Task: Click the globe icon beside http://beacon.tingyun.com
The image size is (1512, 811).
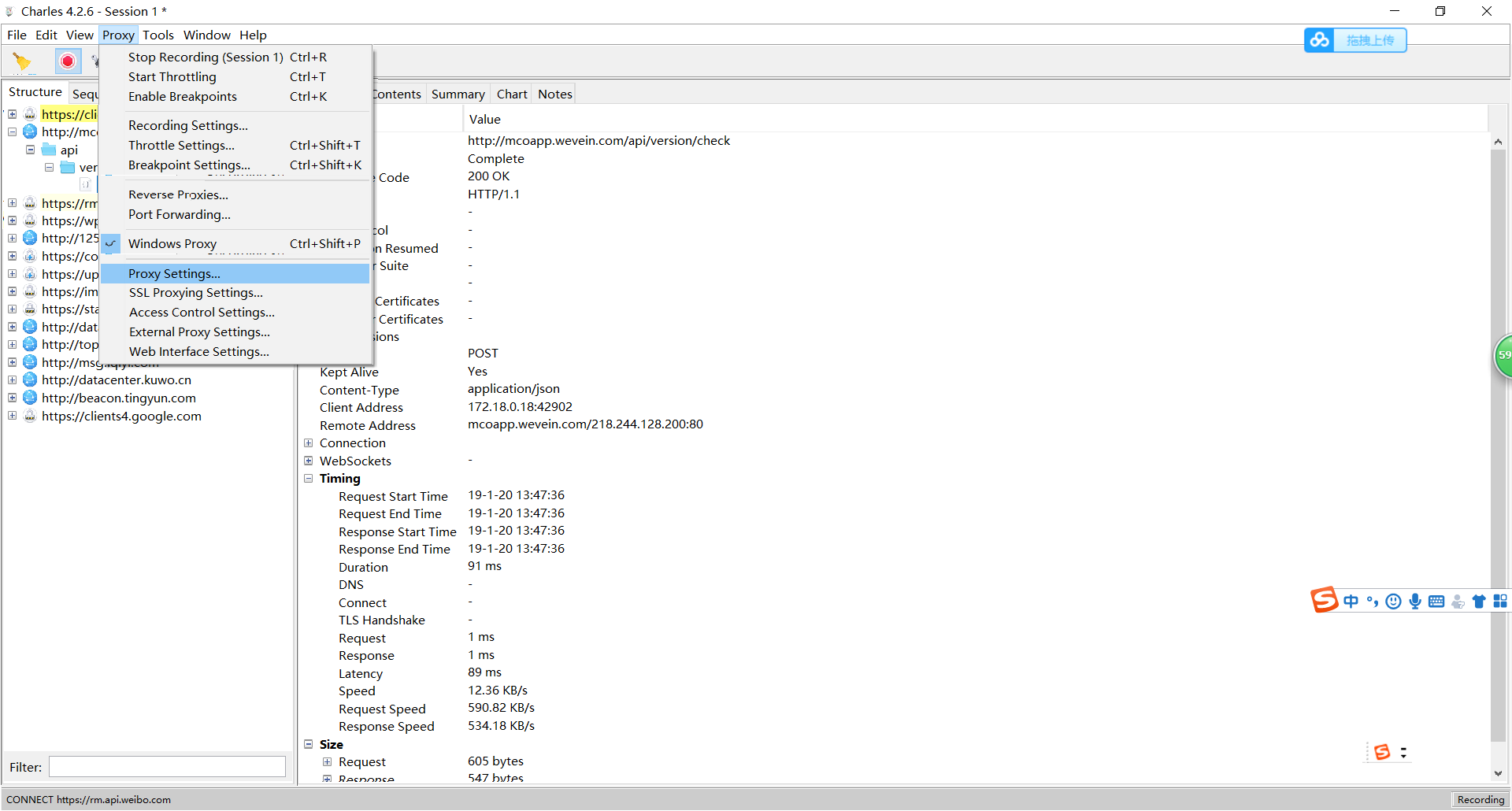Action: [x=30, y=398]
